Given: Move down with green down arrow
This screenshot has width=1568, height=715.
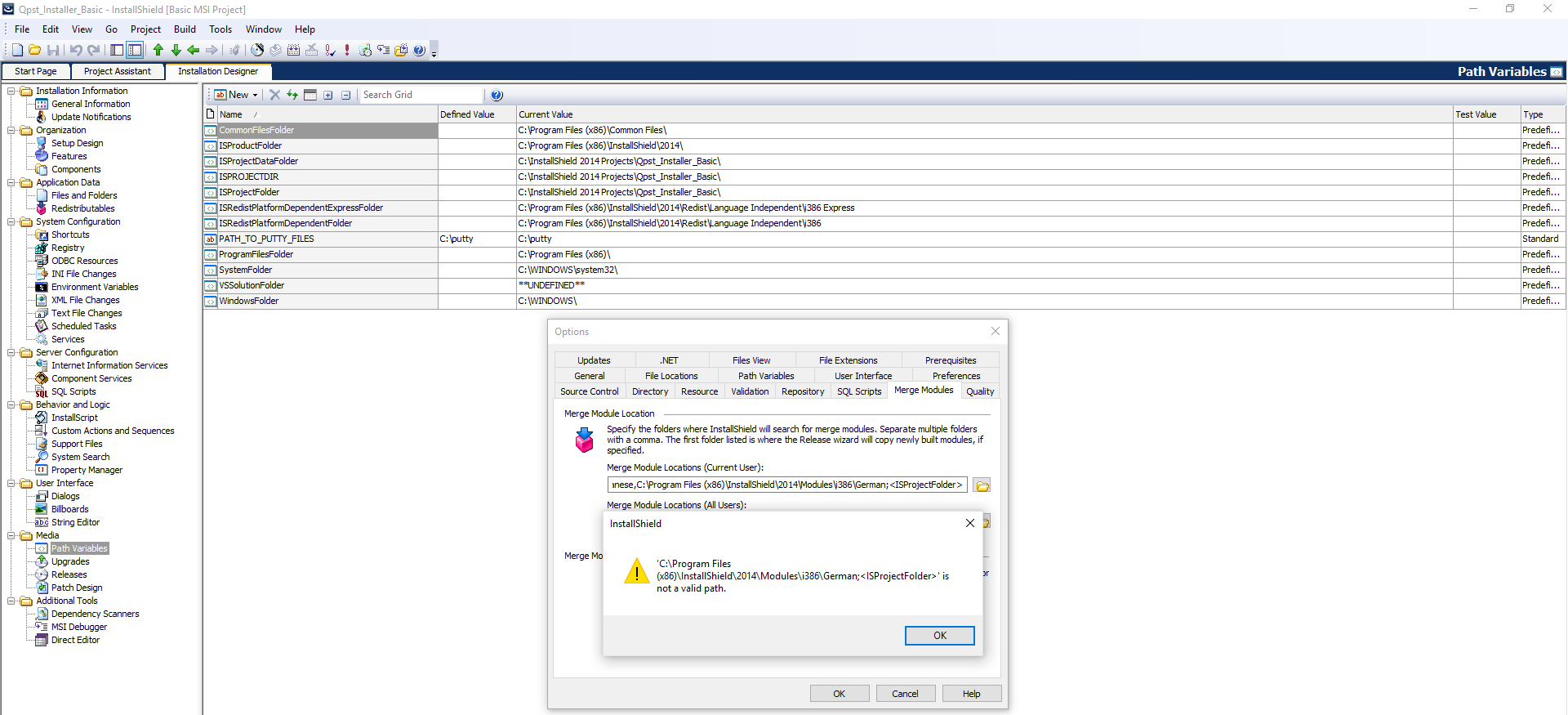Looking at the screenshot, I should [x=176, y=50].
